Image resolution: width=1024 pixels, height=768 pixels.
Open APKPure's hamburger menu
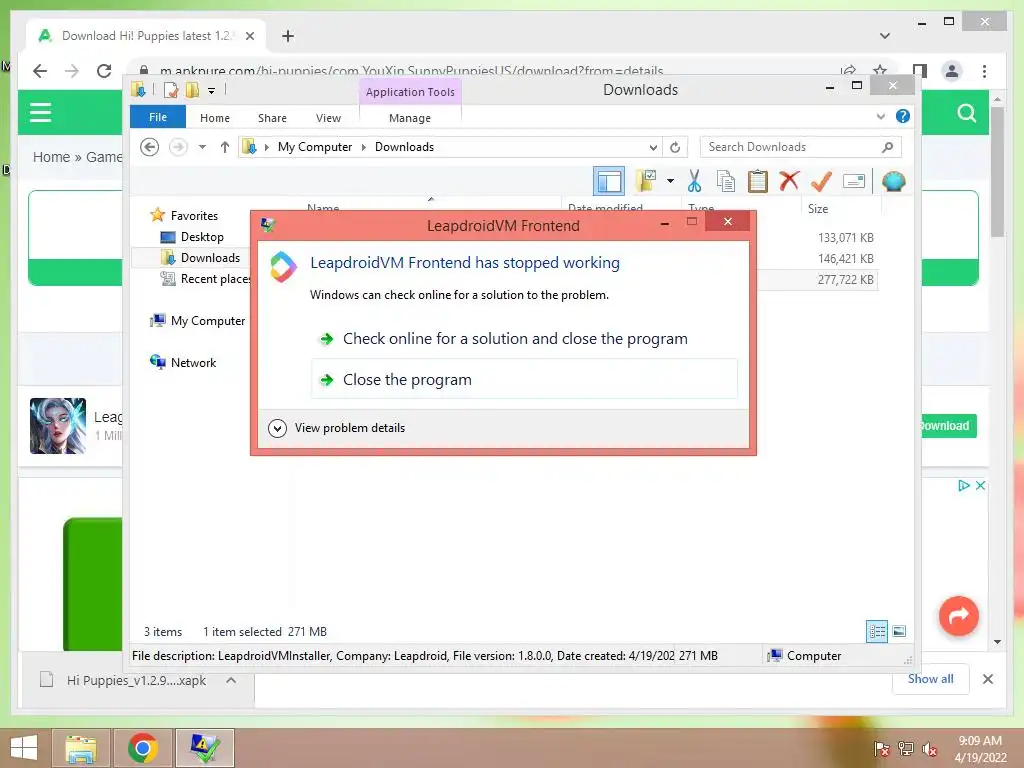click(x=40, y=112)
